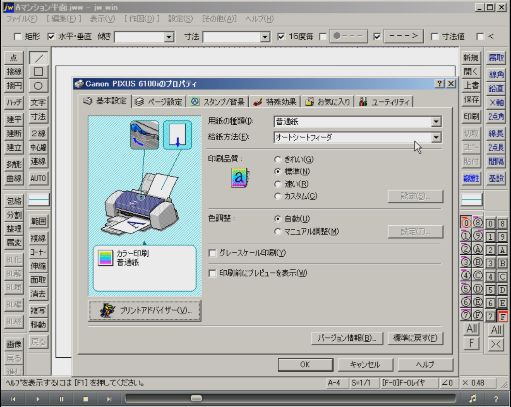Toggle the 寸法値 checkbox
This screenshot has height=407, width=511.
click(434, 36)
